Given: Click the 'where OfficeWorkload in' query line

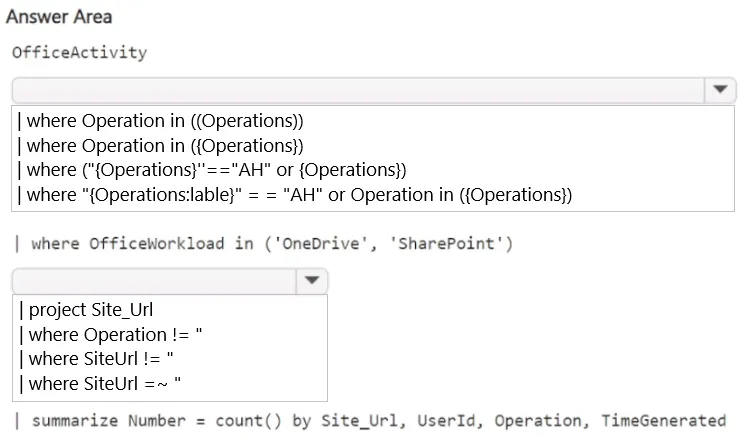Looking at the screenshot, I should [x=264, y=244].
